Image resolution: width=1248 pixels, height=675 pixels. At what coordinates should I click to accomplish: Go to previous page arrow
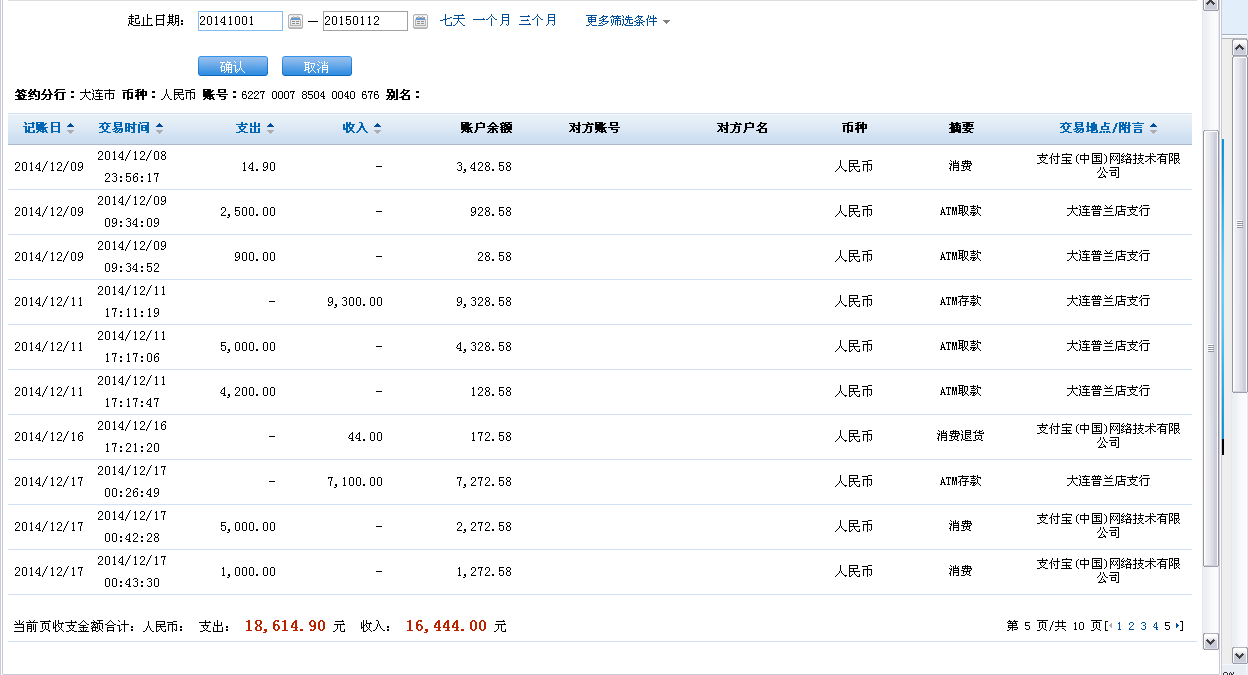coord(1108,626)
